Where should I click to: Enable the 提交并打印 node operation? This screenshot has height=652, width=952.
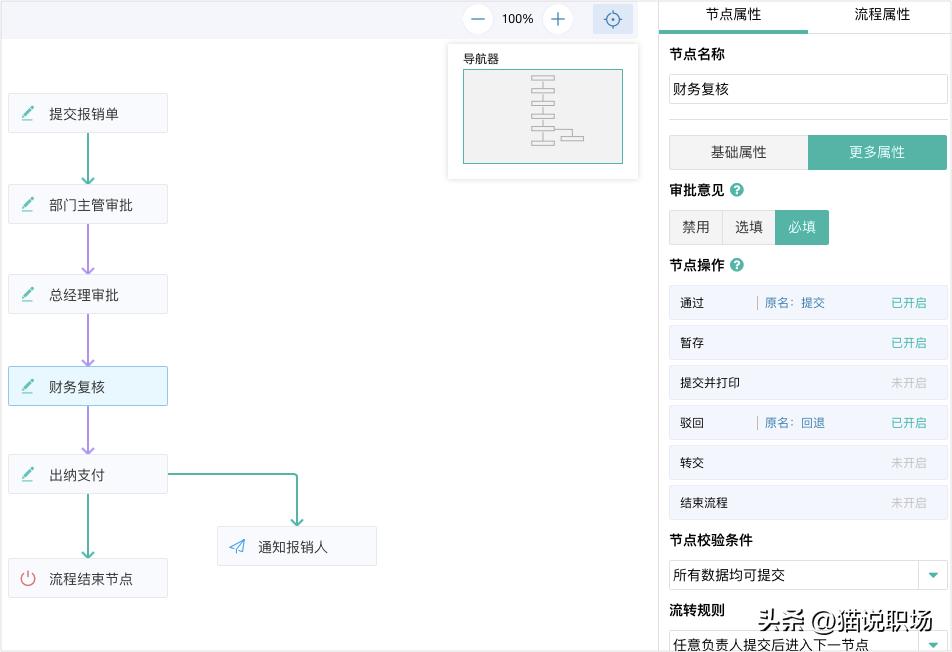tap(909, 382)
